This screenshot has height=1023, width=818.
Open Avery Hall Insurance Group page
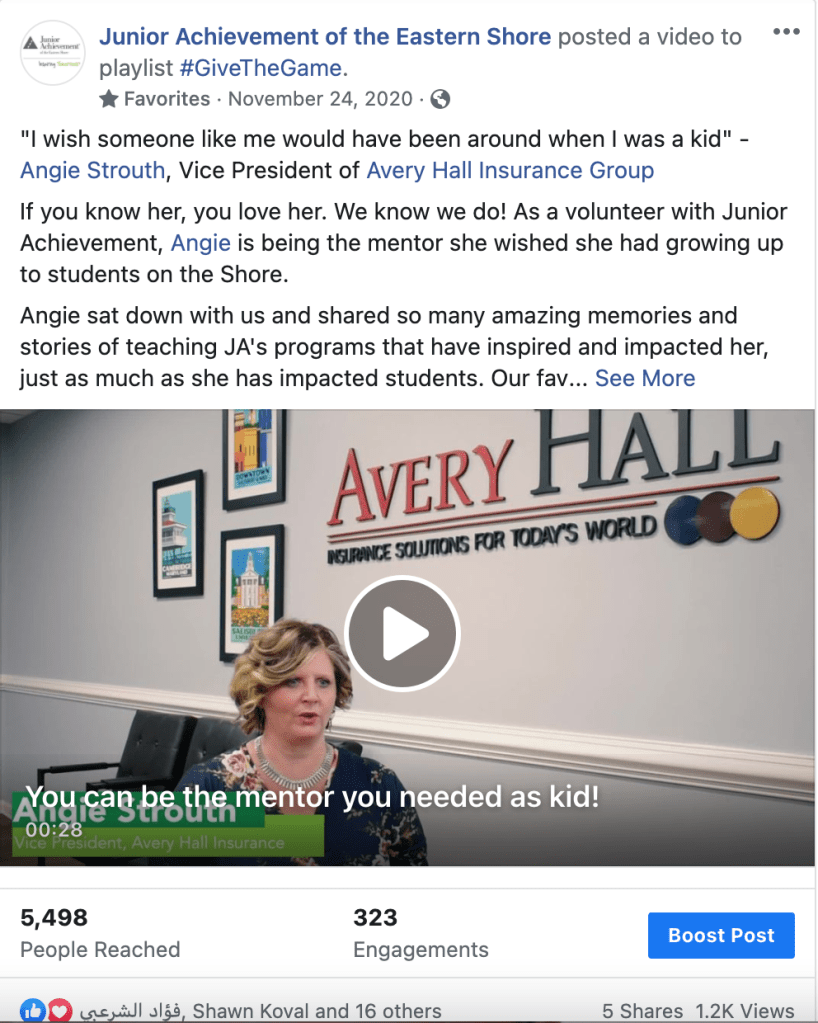point(510,170)
